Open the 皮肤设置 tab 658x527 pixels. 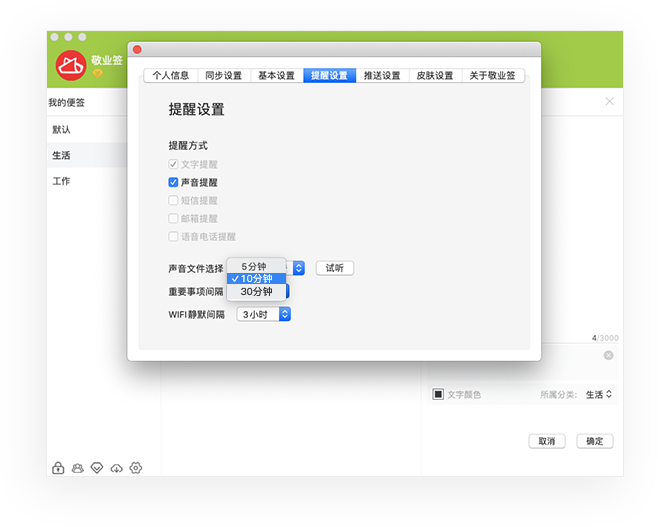435,75
